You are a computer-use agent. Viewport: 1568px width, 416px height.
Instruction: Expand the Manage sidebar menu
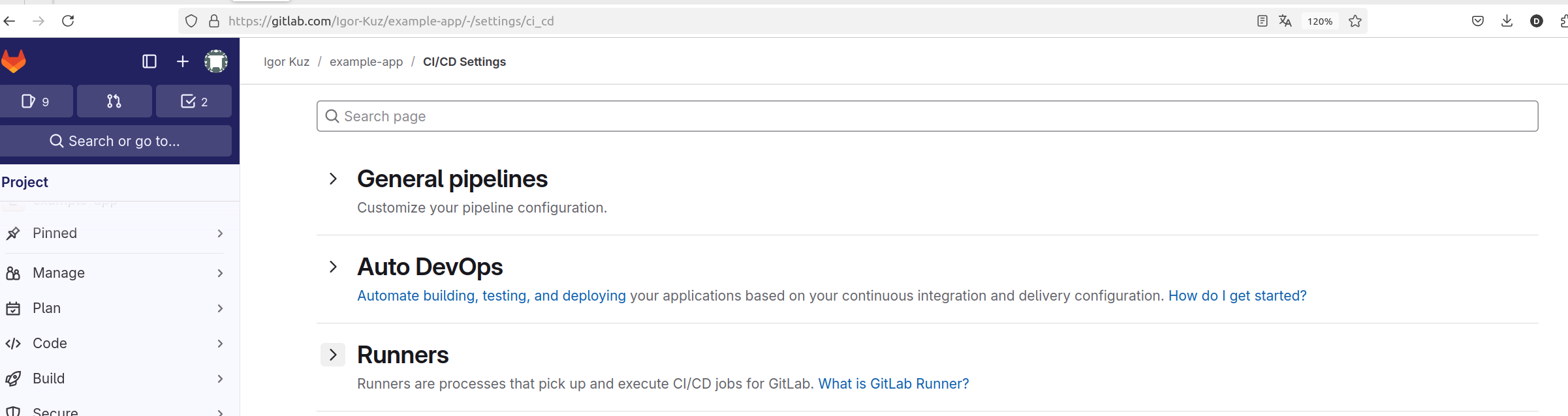coord(116,273)
